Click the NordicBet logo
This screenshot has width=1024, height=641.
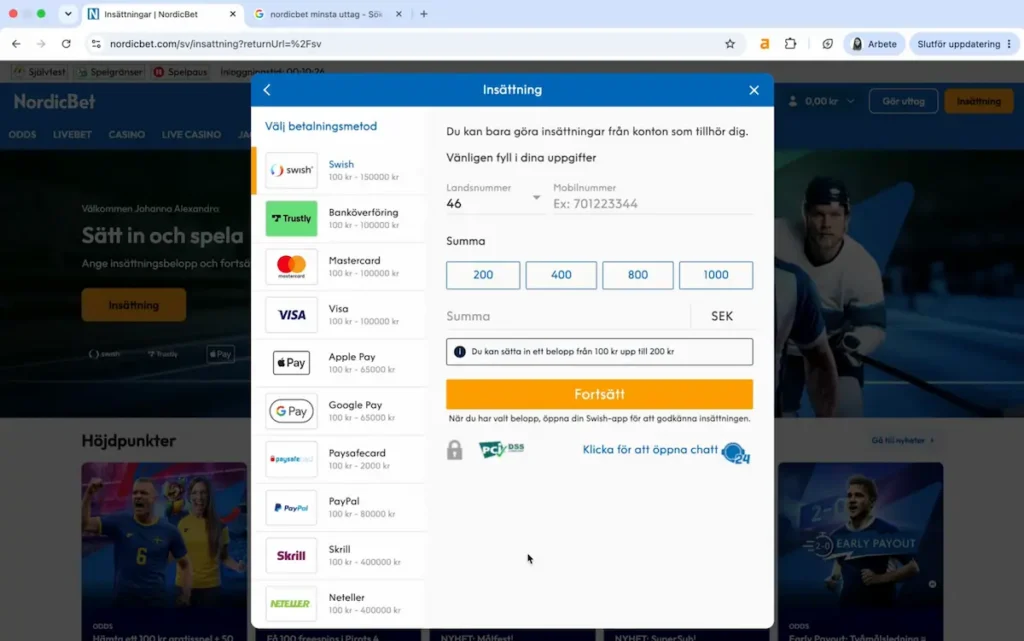pyautogui.click(x=55, y=102)
